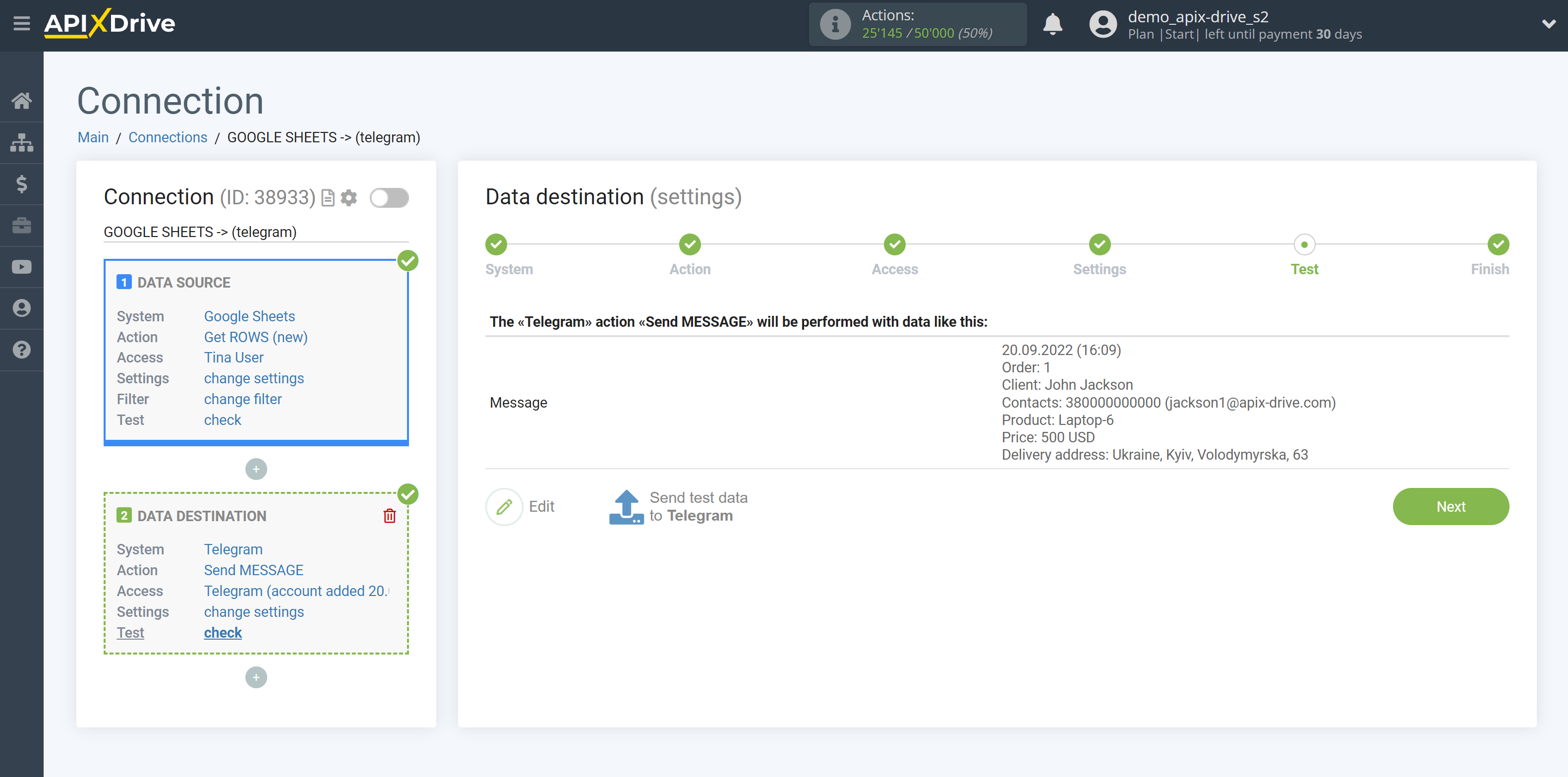The height and width of the screenshot is (777, 1568).
Task: Click the API X Drive home icon
Action: tap(21, 99)
